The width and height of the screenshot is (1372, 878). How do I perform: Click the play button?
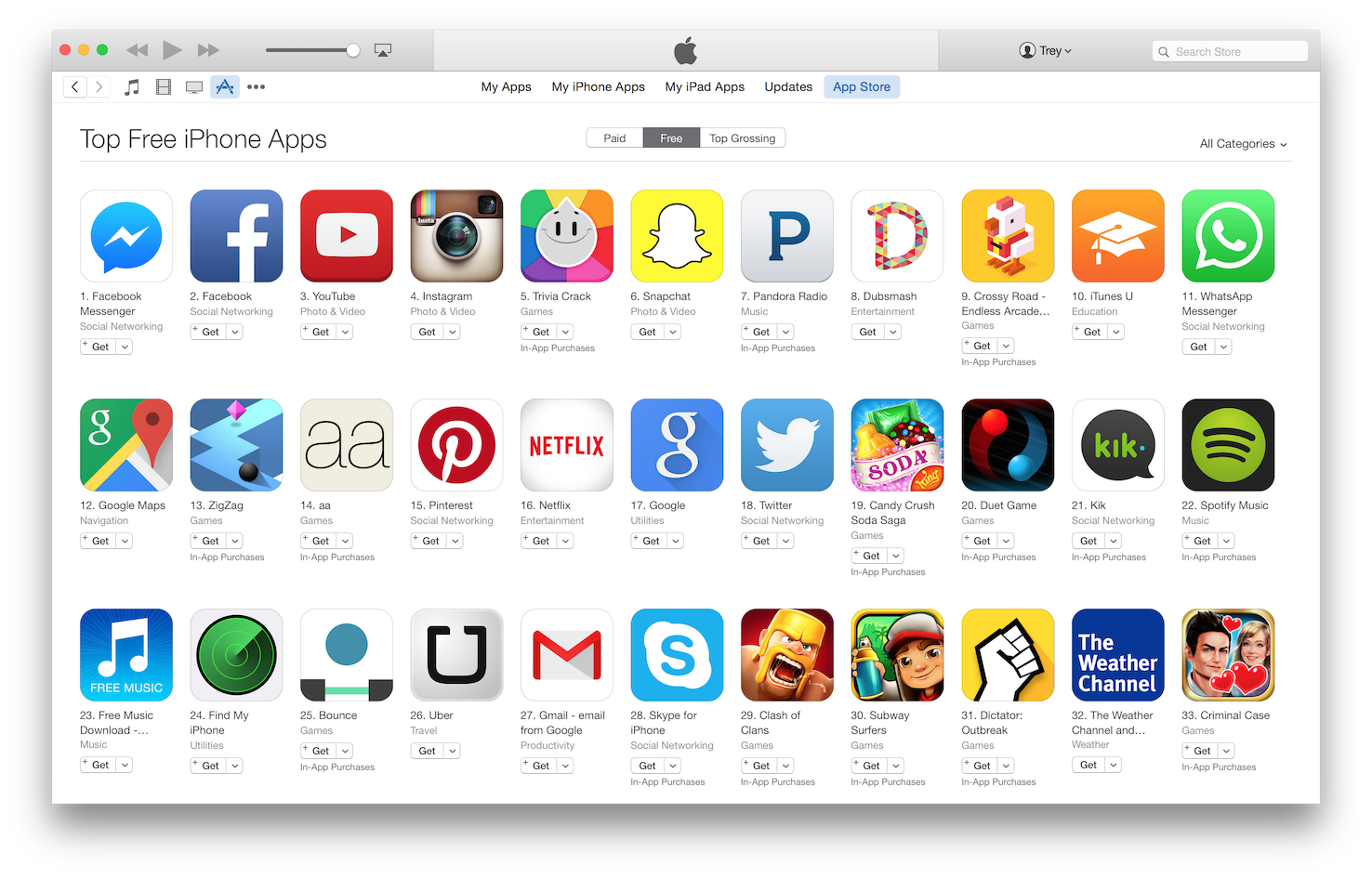[172, 50]
